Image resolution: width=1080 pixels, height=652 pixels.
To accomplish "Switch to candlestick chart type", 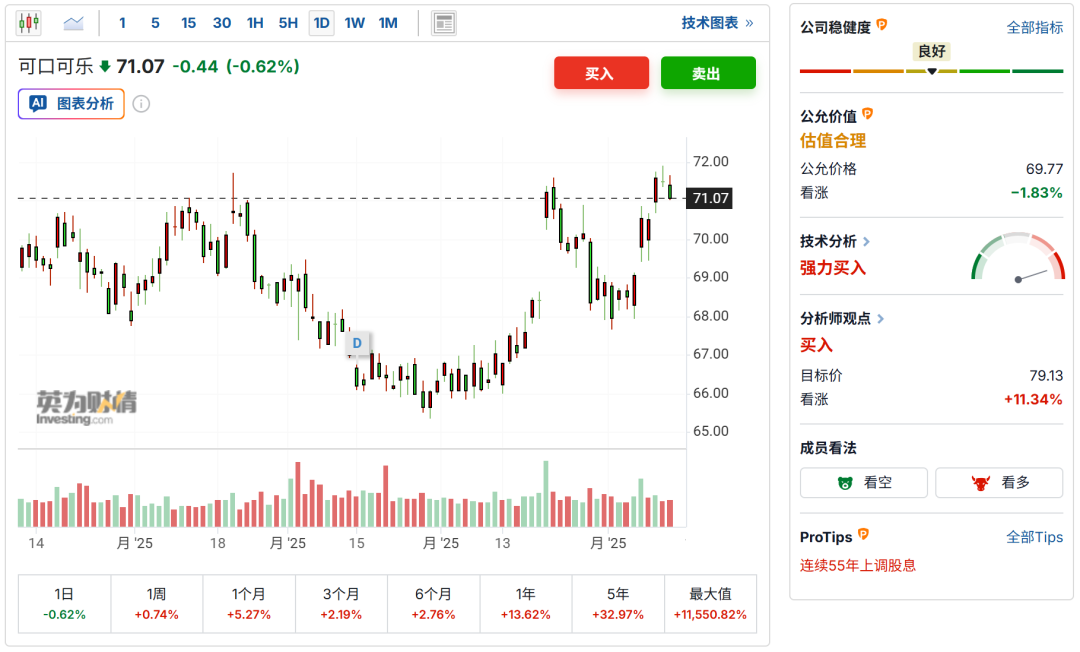I will [x=28, y=23].
